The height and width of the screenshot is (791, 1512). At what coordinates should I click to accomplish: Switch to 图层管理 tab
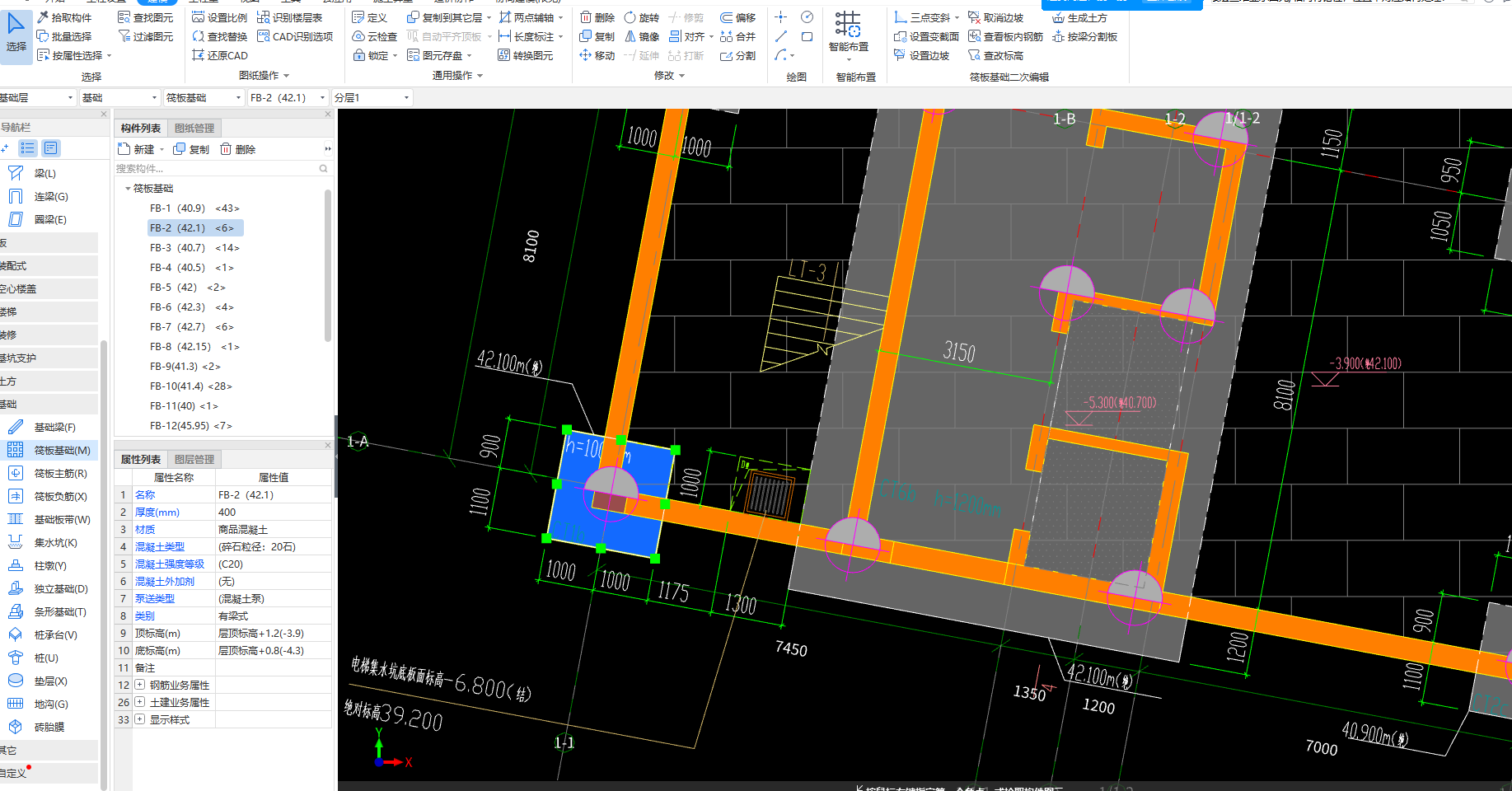[x=194, y=459]
